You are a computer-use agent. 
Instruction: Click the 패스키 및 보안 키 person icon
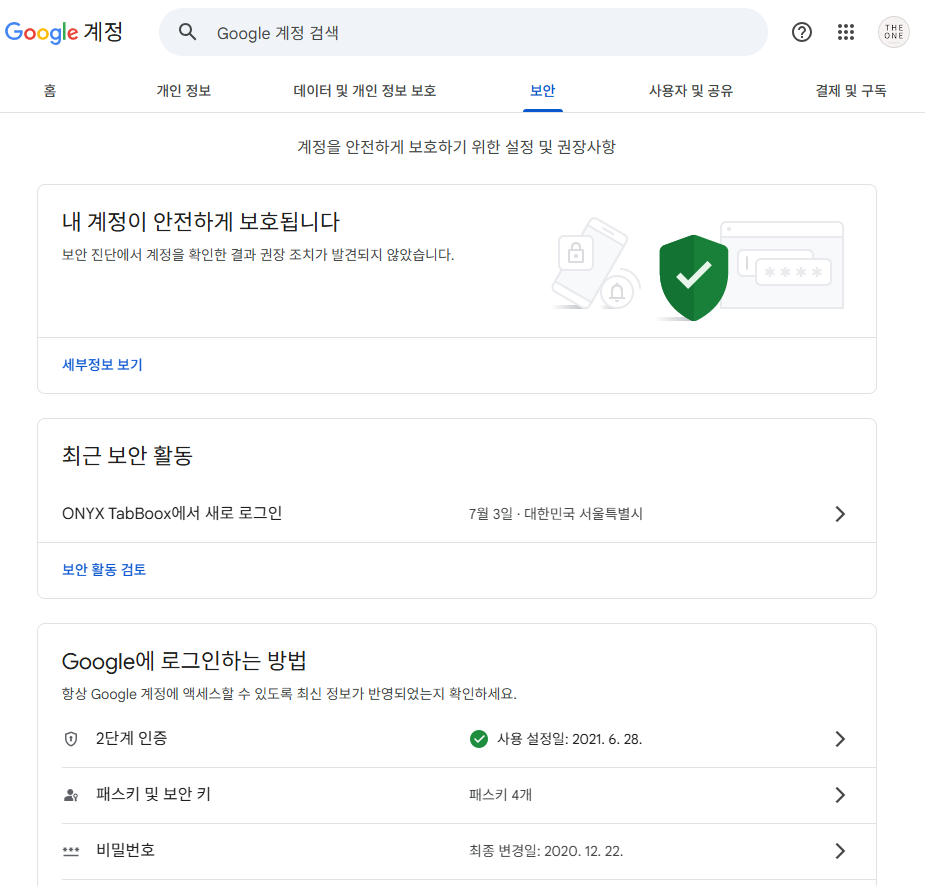pyautogui.click(x=70, y=795)
